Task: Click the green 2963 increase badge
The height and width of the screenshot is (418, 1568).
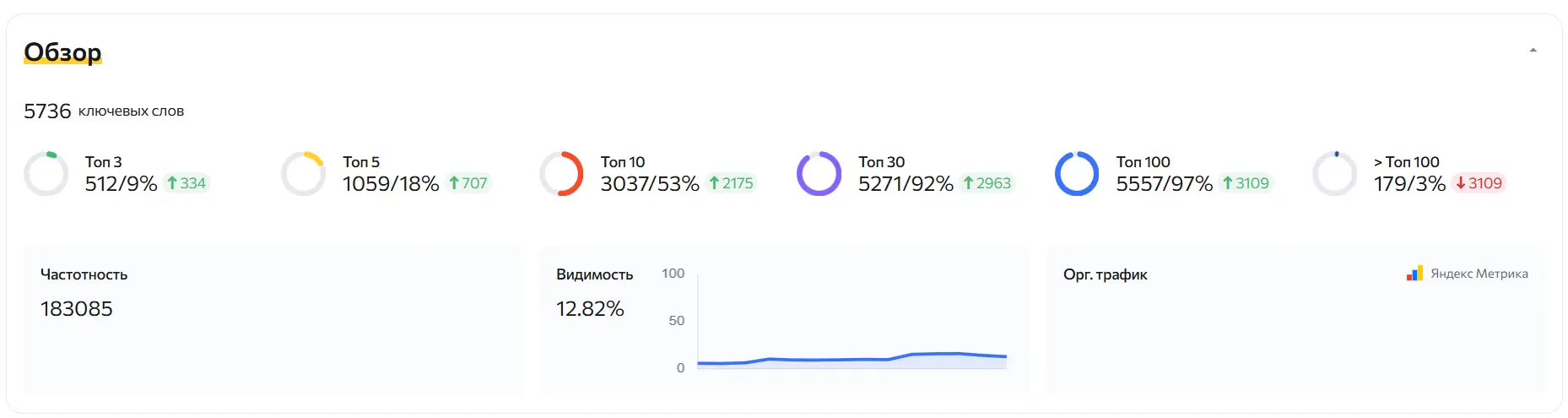Action: coord(987,183)
